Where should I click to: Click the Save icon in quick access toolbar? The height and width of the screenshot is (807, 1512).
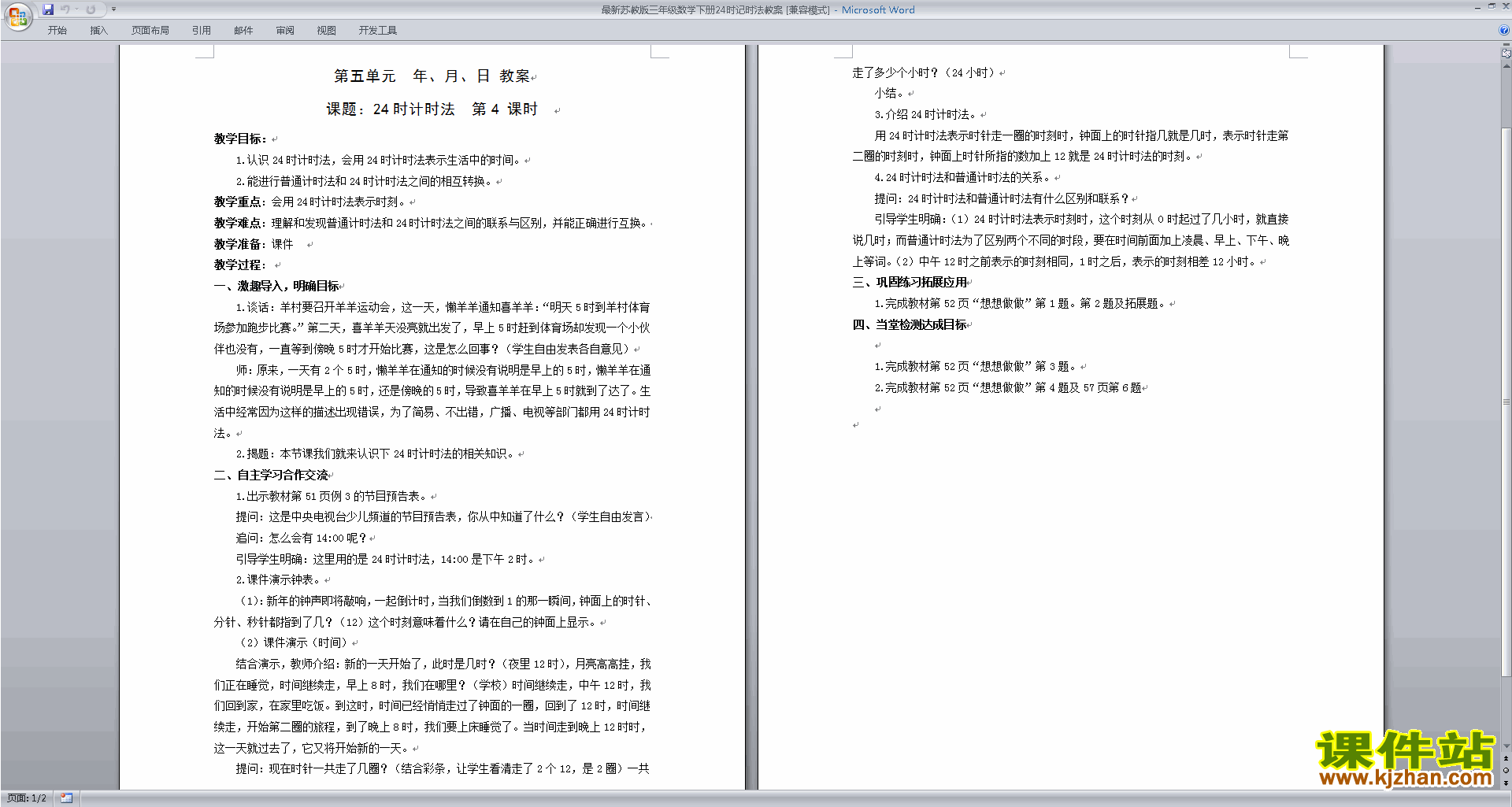(48, 9)
